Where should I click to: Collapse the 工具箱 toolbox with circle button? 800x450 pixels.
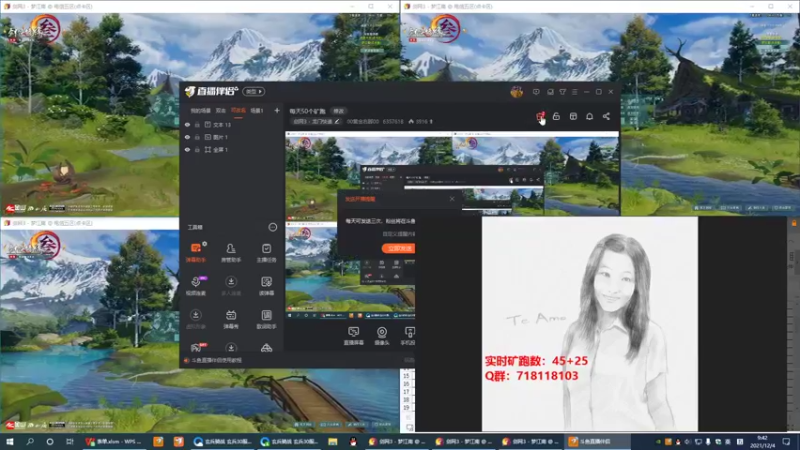coord(272,227)
